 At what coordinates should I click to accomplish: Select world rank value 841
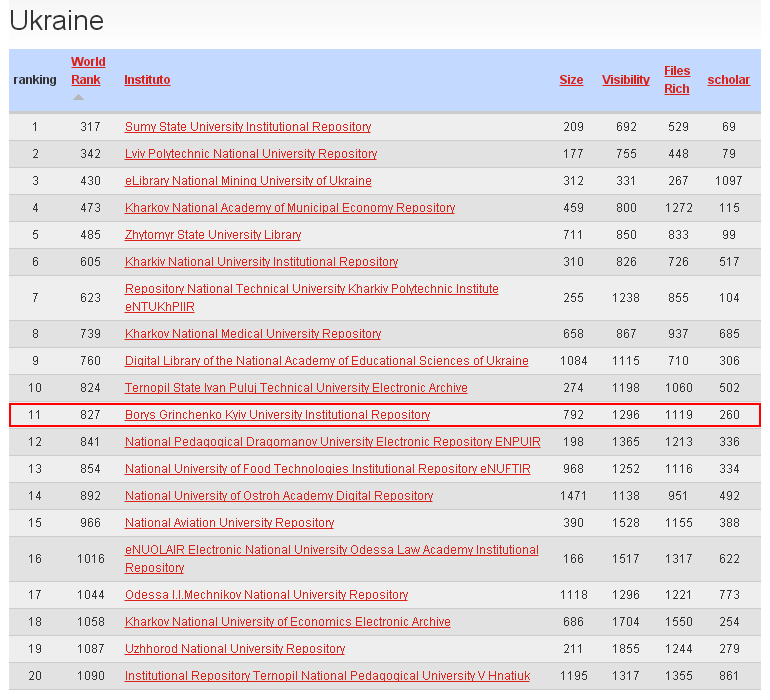point(90,442)
